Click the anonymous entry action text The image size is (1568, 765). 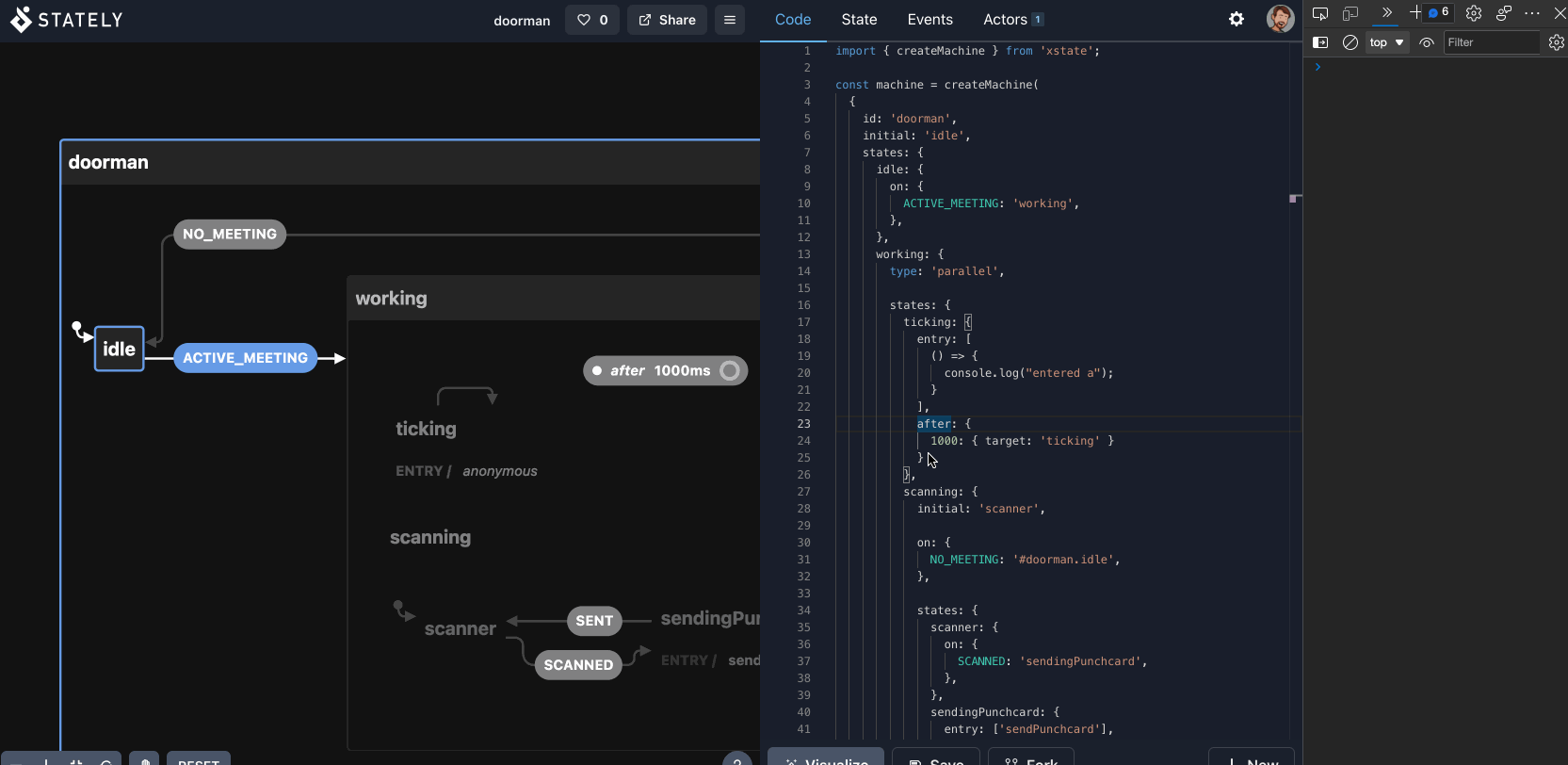pos(500,471)
